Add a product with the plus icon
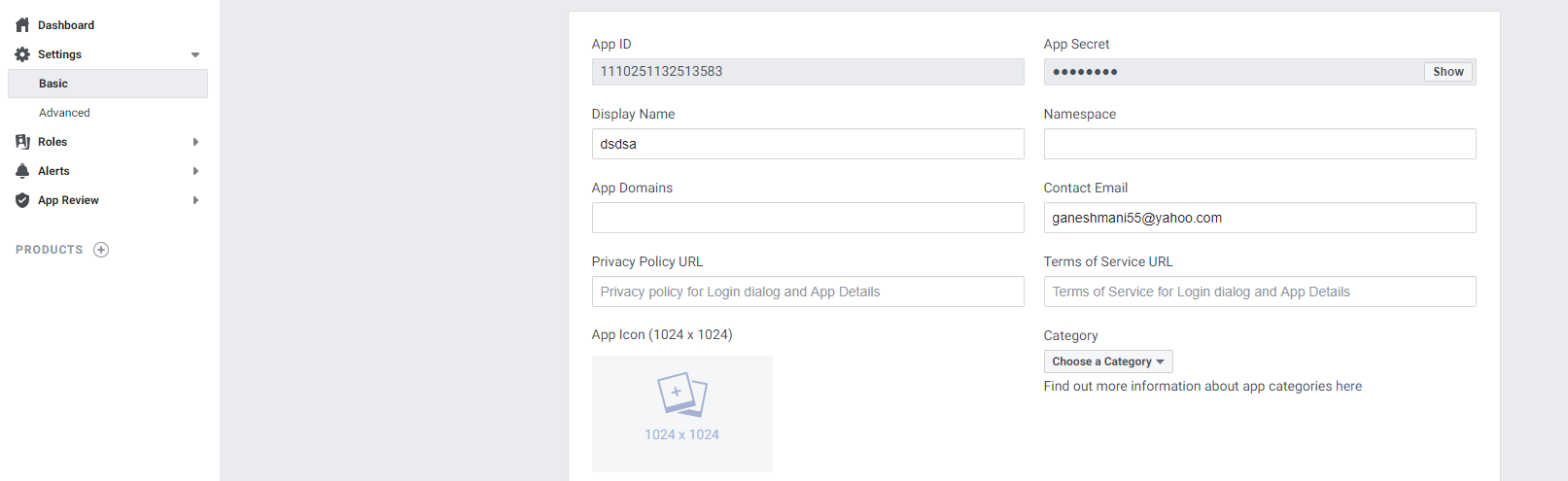Viewport: 1568px width, 481px height. (101, 250)
